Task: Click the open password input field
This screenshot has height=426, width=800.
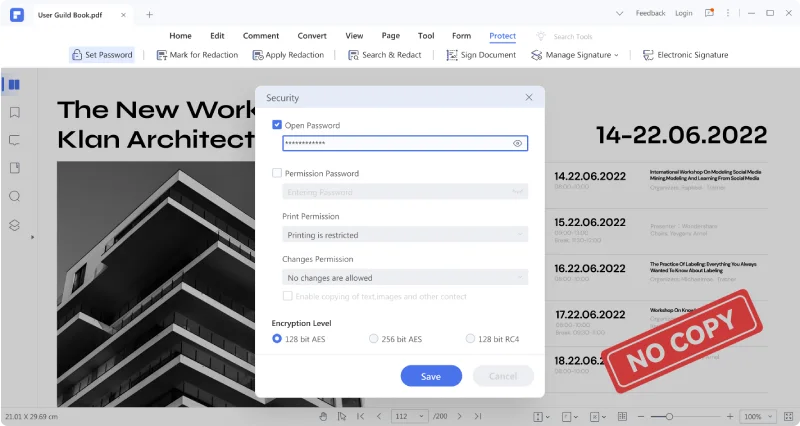Action: click(405, 143)
